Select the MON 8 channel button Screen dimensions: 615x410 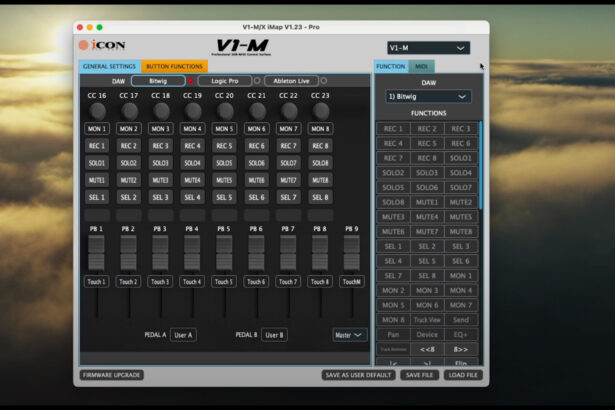tap(321, 129)
